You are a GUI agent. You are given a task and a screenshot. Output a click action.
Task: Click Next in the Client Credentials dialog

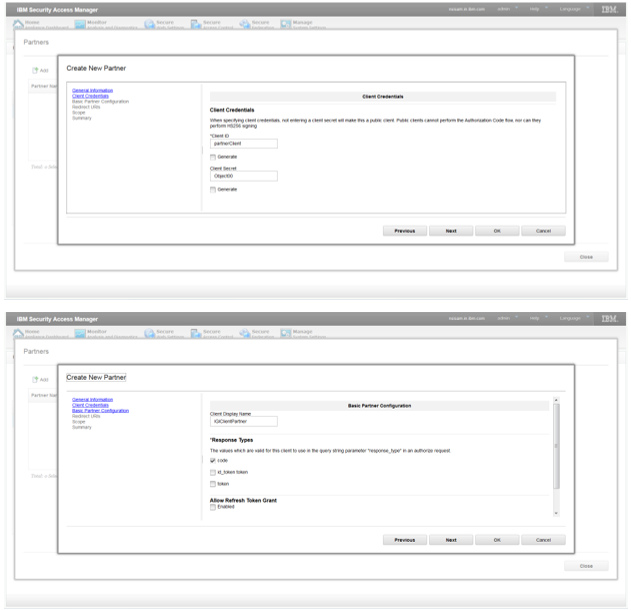pos(451,231)
